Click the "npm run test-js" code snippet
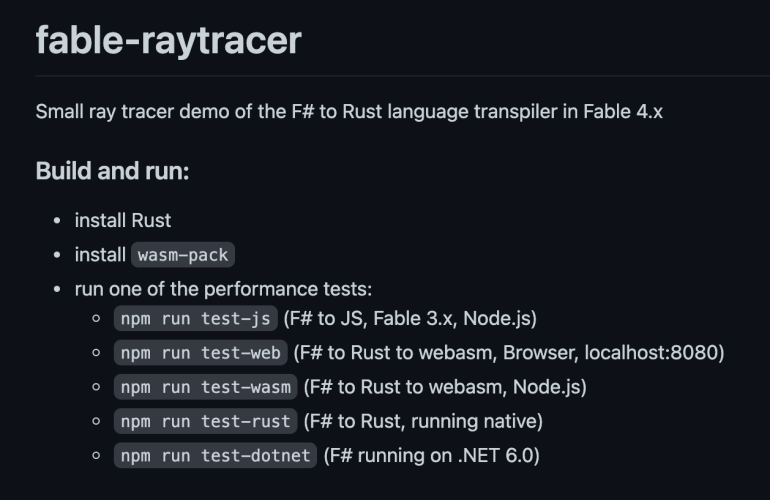770x500 pixels. [x=196, y=320]
